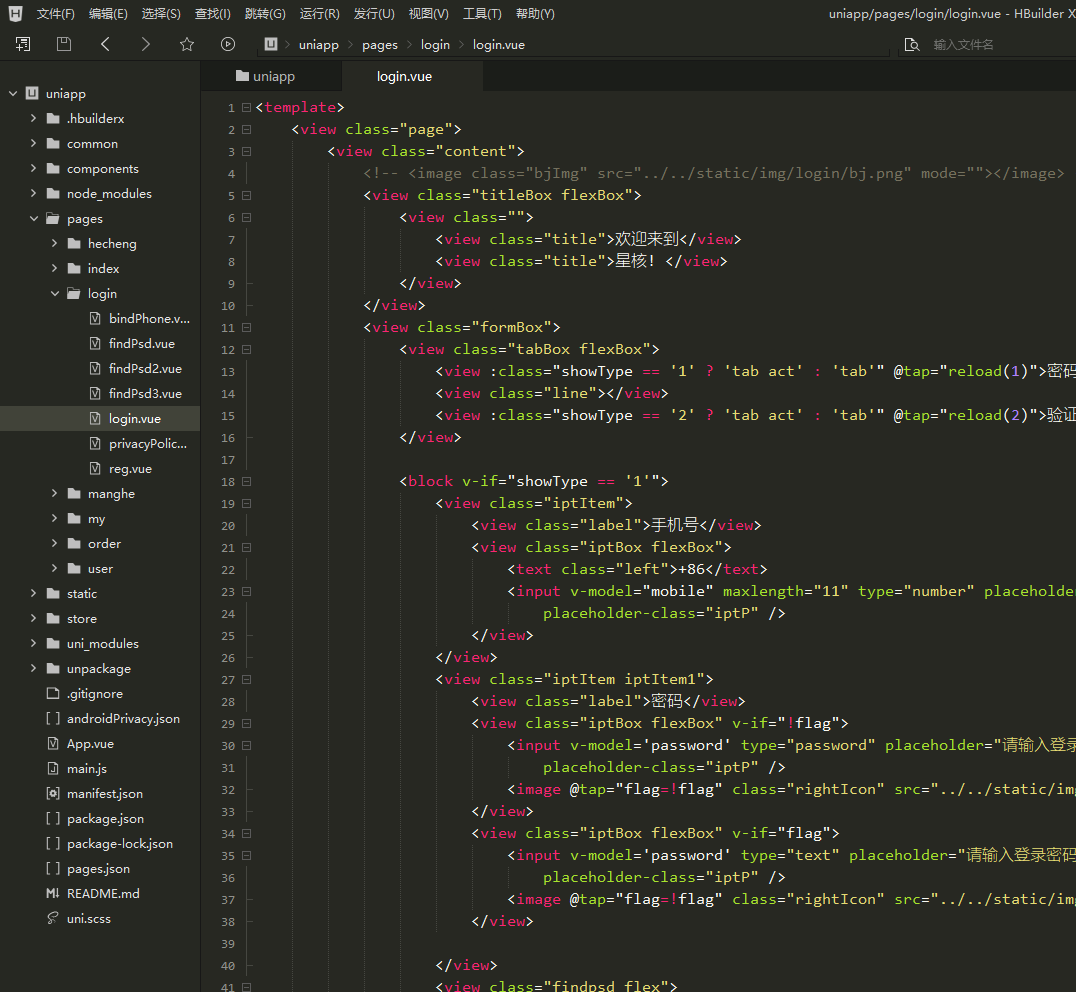
Task: Click the save icon in the toolbar
Action: 64,44
